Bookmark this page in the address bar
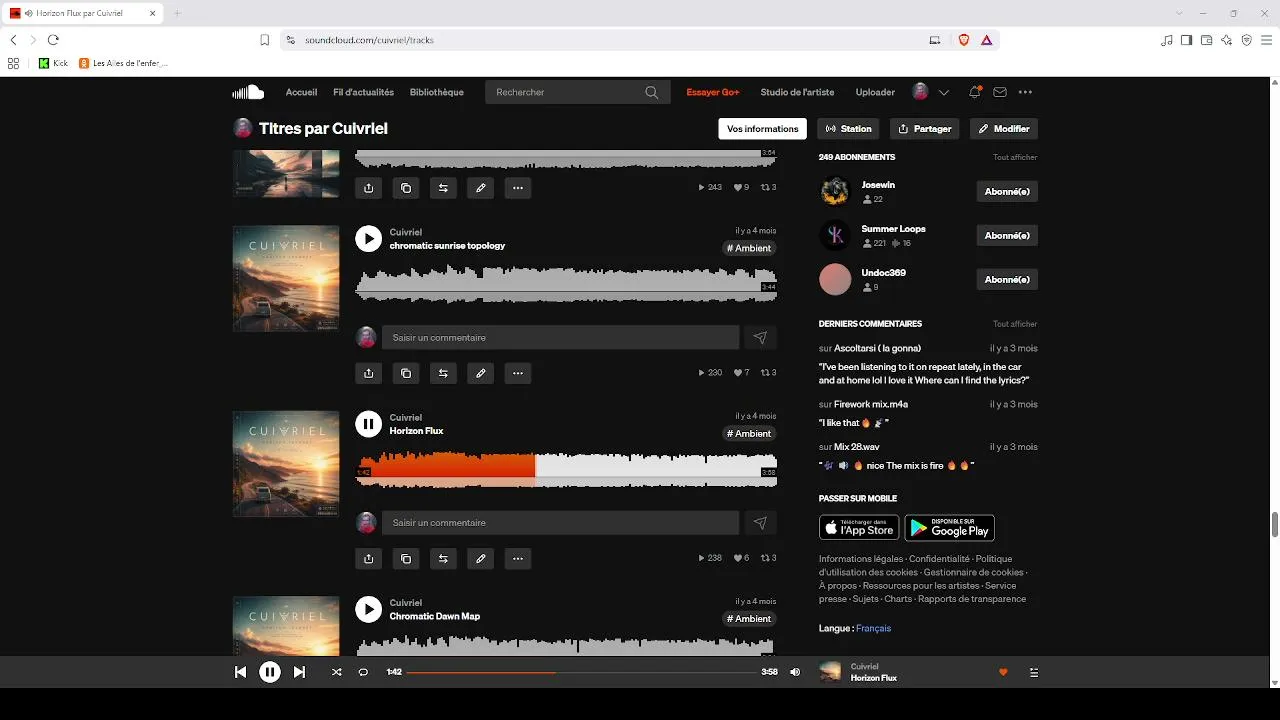1280x720 pixels. [x=265, y=40]
